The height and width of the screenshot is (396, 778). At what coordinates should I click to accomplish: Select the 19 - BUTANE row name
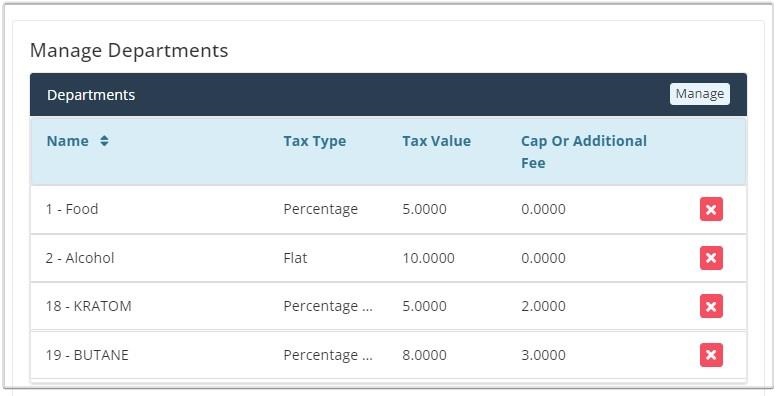(87, 355)
